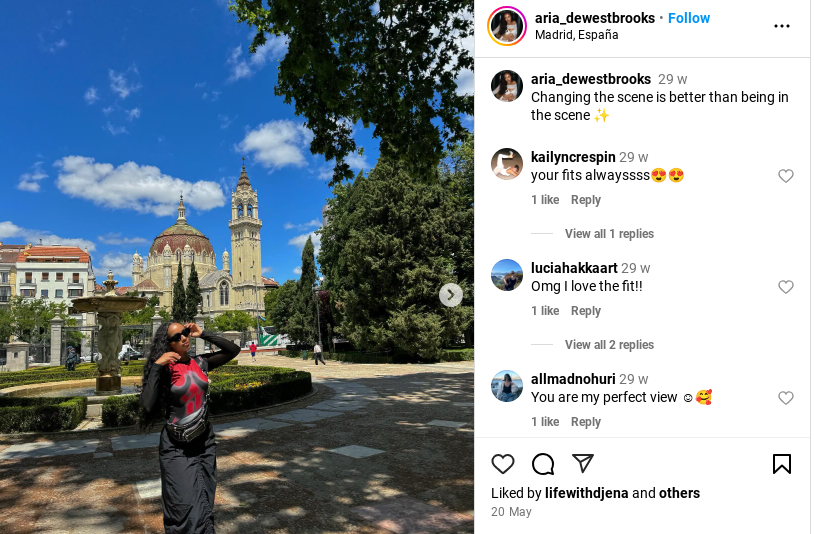Reply to luciahakkaart's comment

[x=586, y=311]
